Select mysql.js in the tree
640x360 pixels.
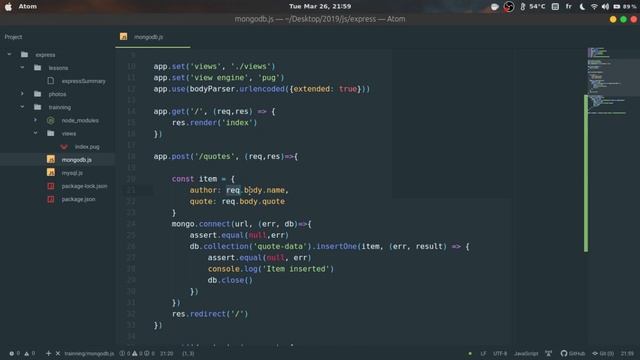72,173
